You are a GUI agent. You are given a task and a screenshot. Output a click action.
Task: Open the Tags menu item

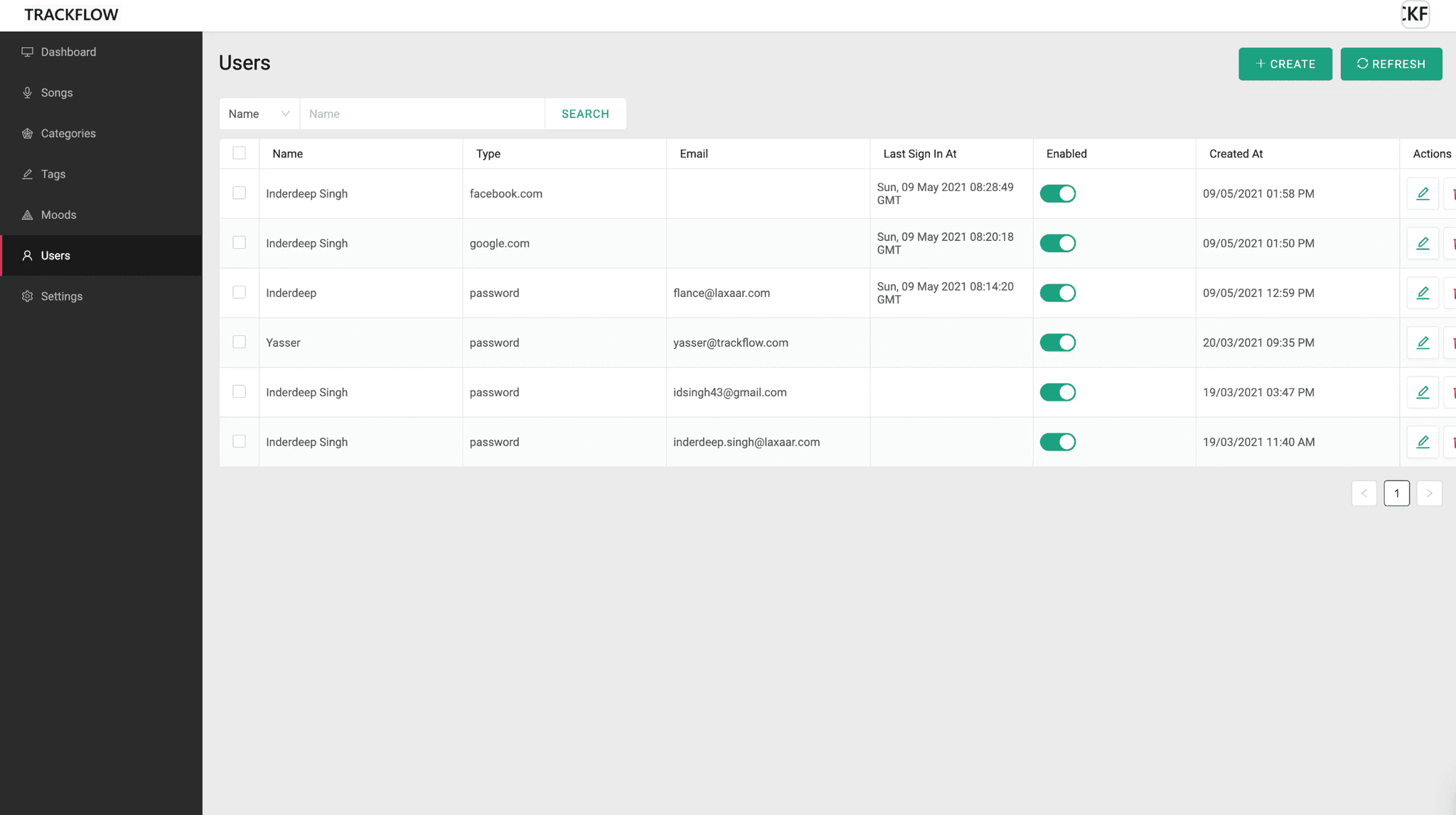(101, 174)
